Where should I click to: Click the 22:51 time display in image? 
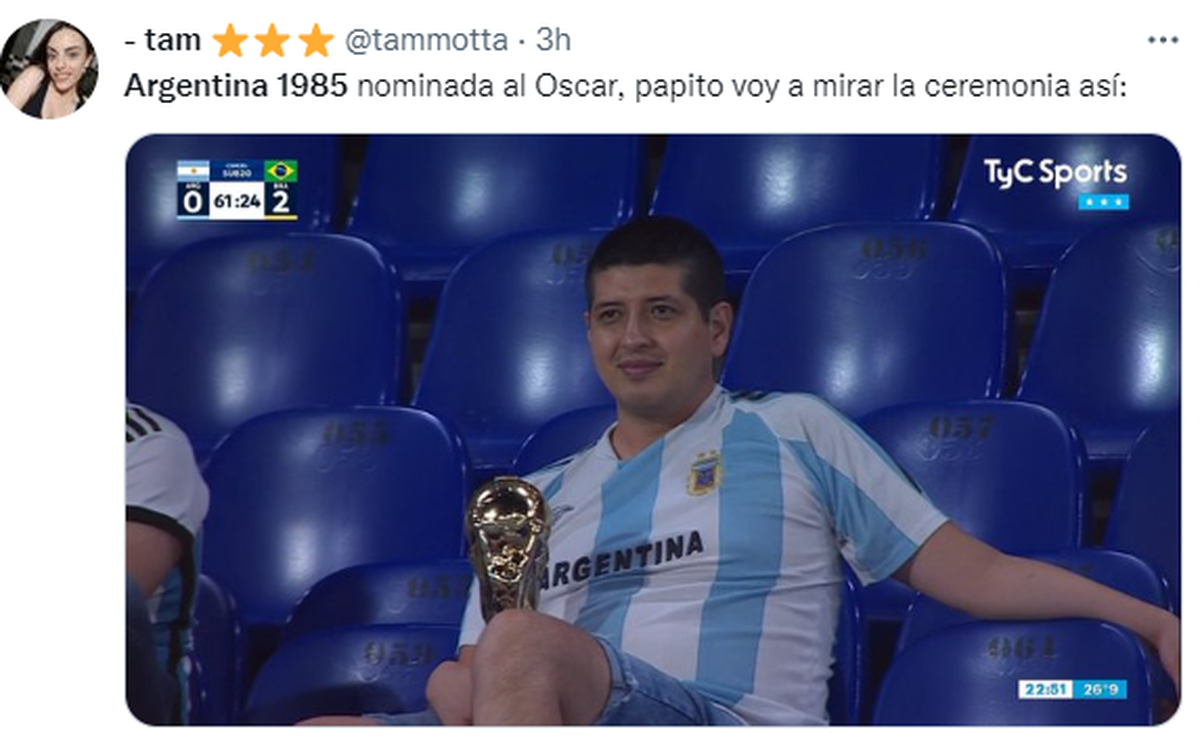coord(1044,690)
